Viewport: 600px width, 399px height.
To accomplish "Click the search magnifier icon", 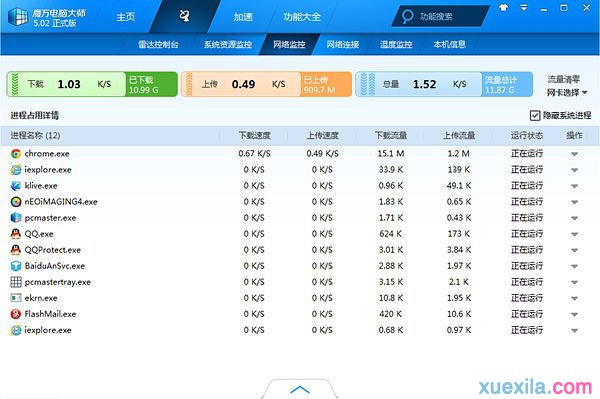I will [408, 16].
